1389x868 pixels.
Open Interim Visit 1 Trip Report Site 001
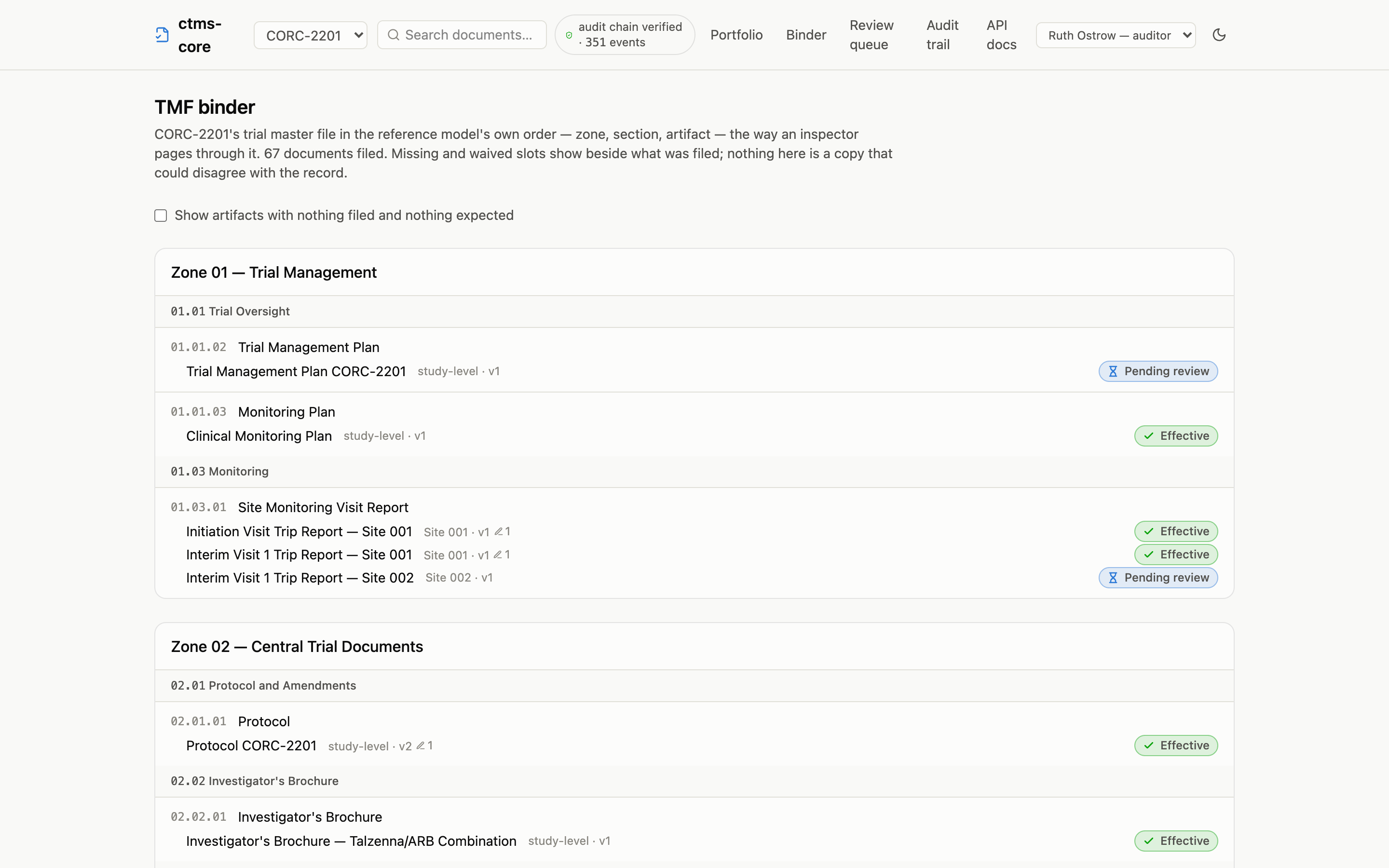[x=299, y=555]
